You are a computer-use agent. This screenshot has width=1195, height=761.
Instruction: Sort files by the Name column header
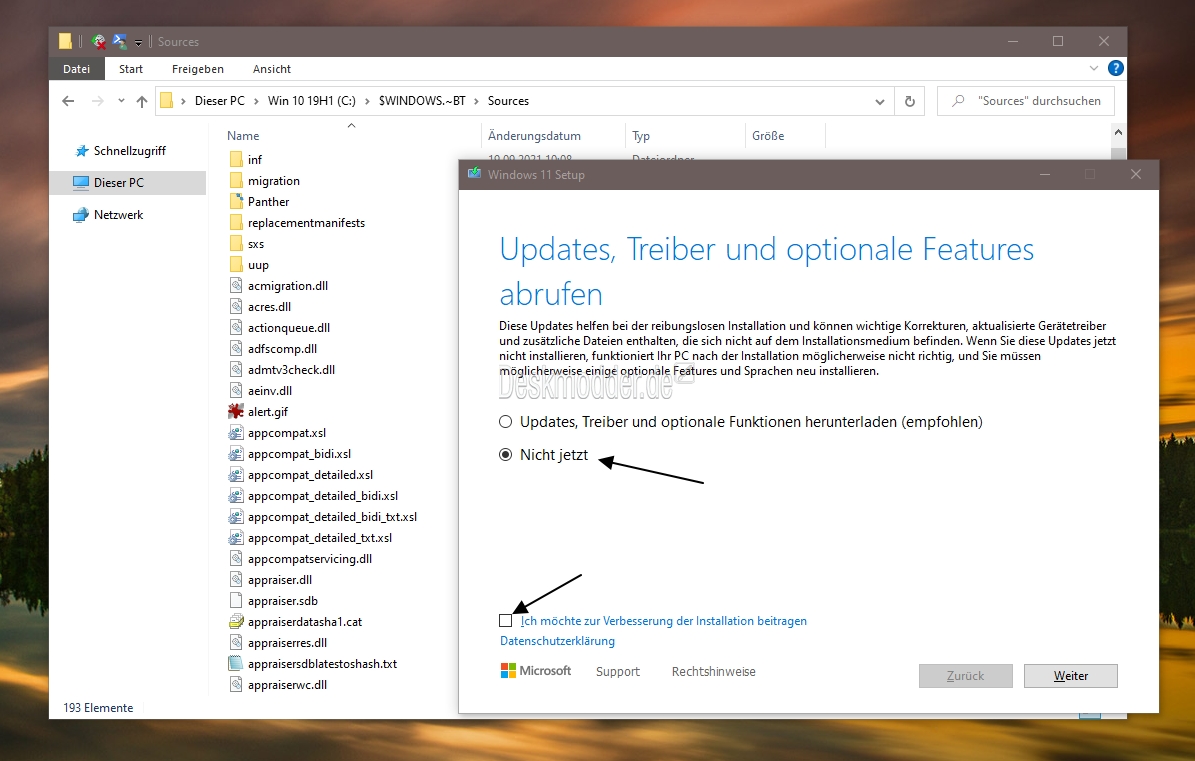[x=243, y=136]
